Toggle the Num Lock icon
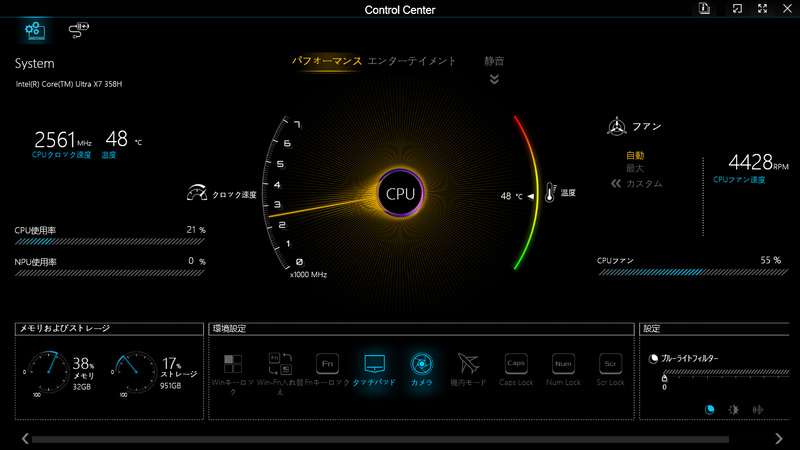 (563, 364)
